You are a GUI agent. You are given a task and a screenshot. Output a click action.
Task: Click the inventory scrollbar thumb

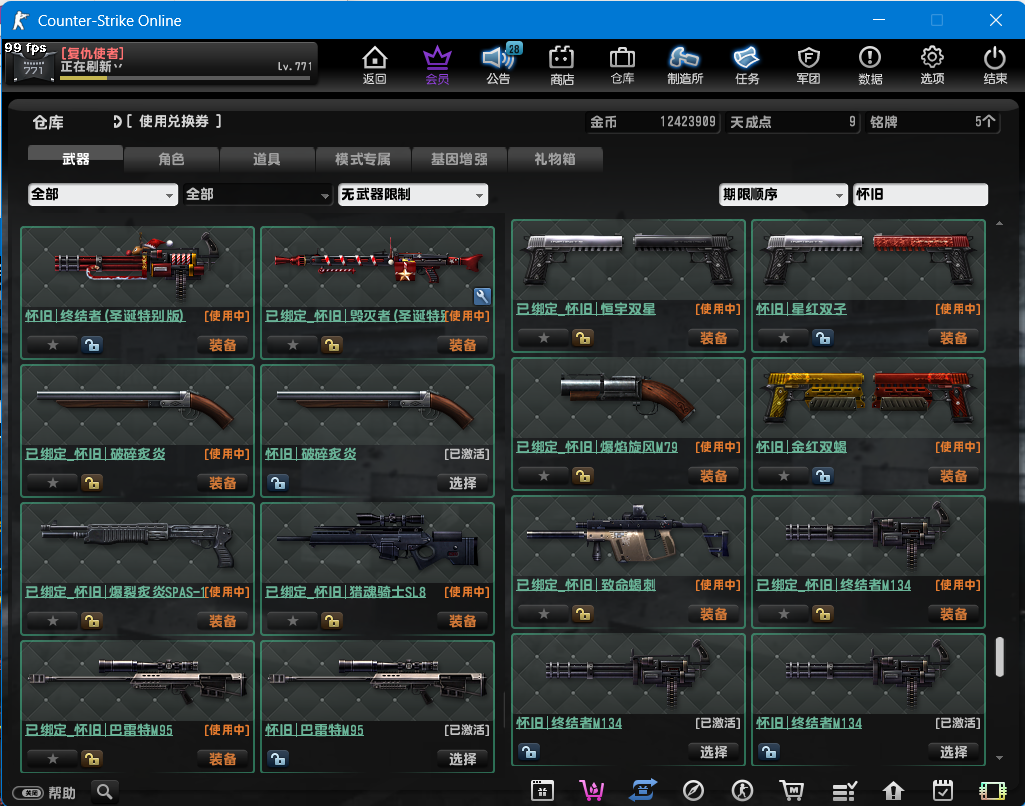tap(1000, 657)
